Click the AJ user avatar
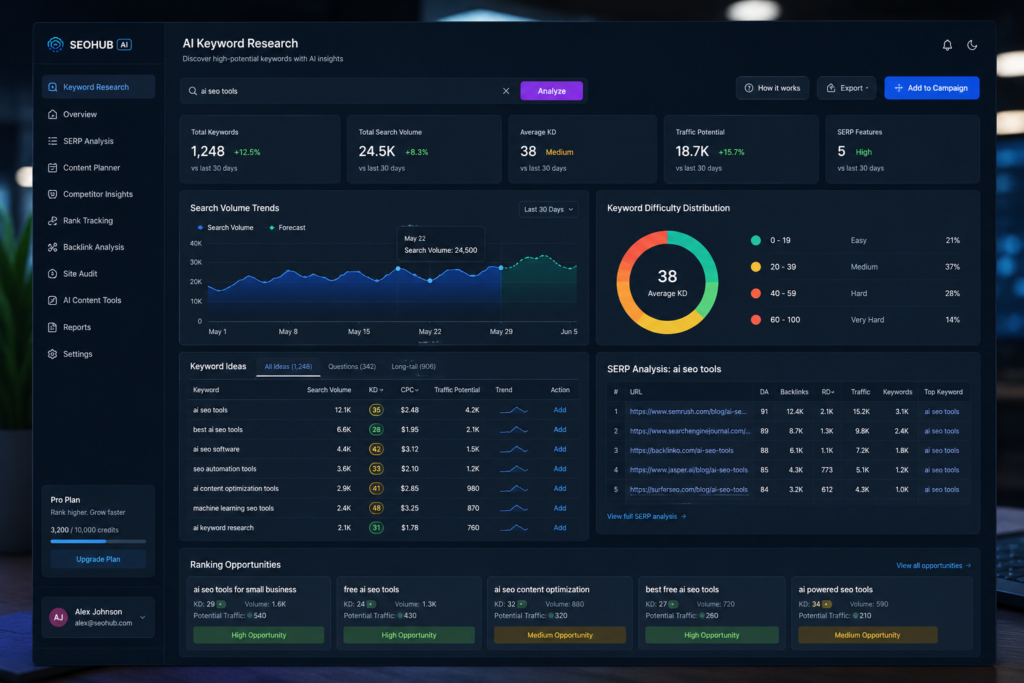The image size is (1024, 683). 59,617
